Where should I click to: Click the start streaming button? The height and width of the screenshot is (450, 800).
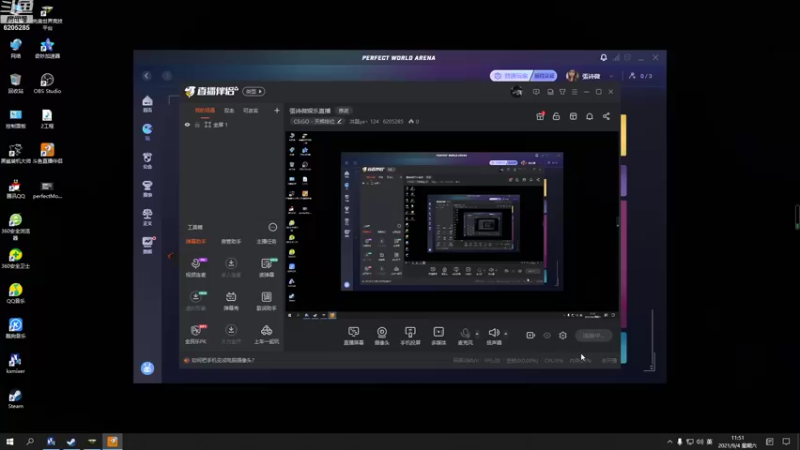pyautogui.click(x=593, y=335)
